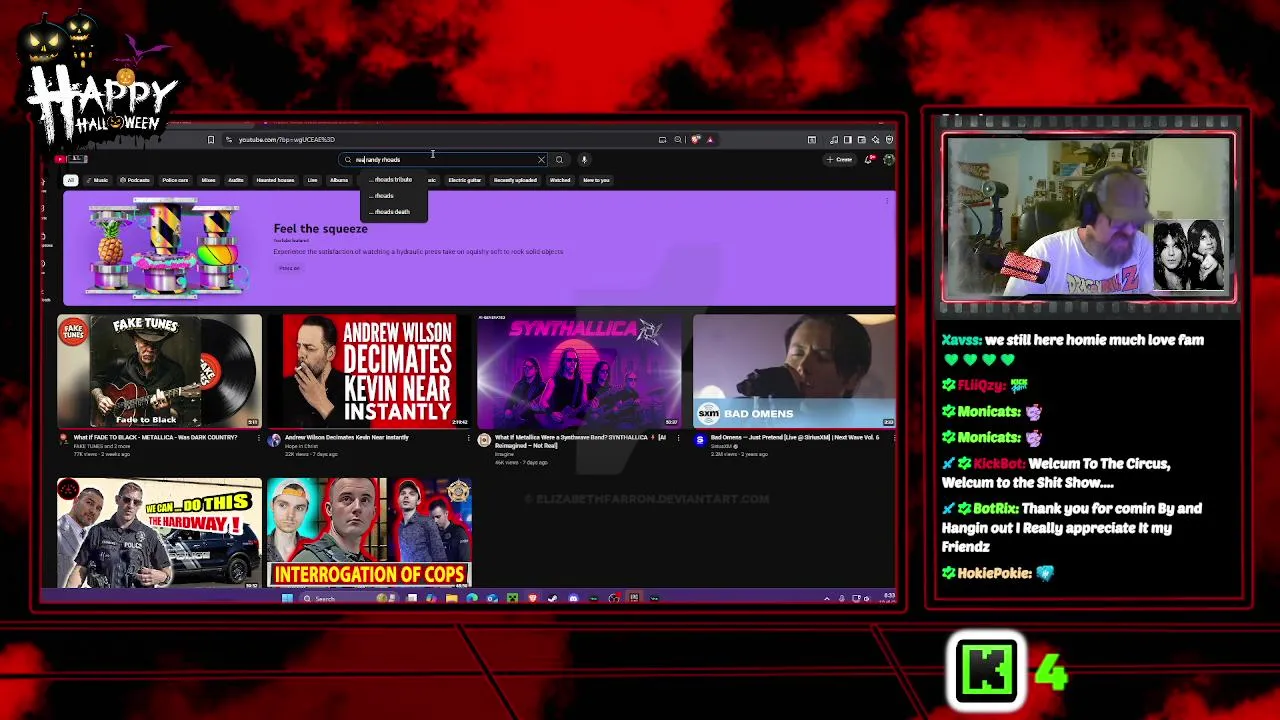Open YouTube notifications bell
The image size is (1280, 720).
pyautogui.click(x=868, y=159)
